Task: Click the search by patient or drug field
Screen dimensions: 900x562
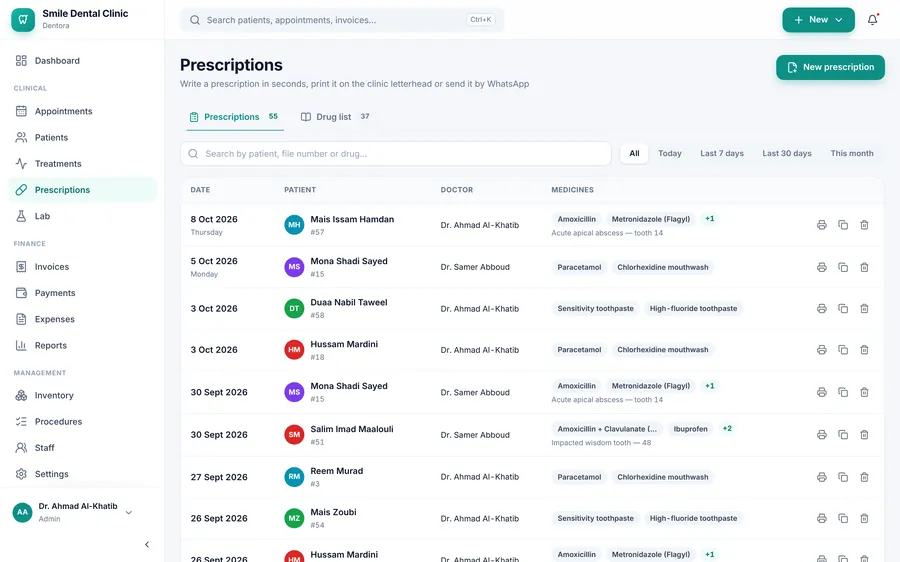Action: (395, 154)
